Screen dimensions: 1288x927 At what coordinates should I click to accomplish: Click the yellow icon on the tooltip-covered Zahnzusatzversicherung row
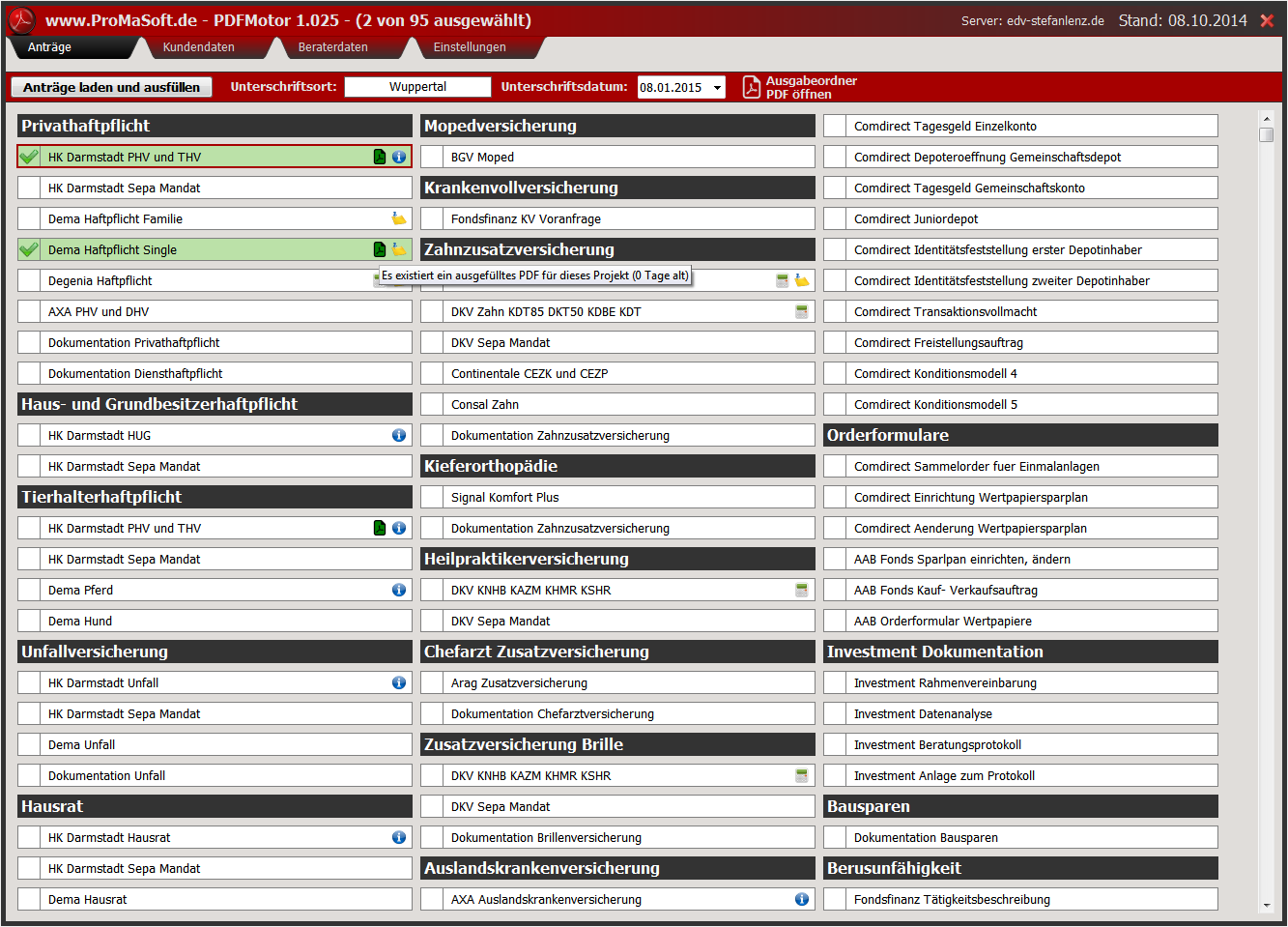[802, 280]
